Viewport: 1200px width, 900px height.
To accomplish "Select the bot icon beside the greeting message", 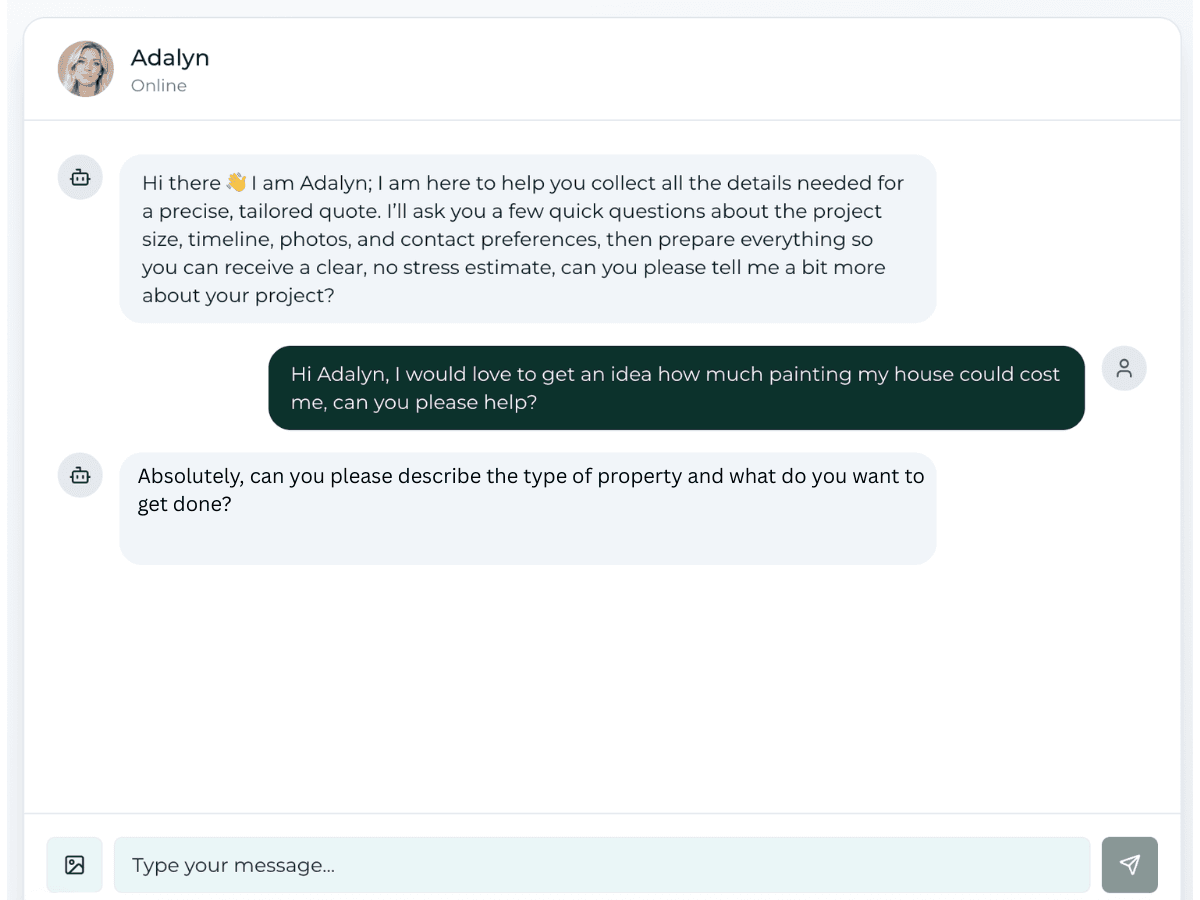I will (80, 177).
